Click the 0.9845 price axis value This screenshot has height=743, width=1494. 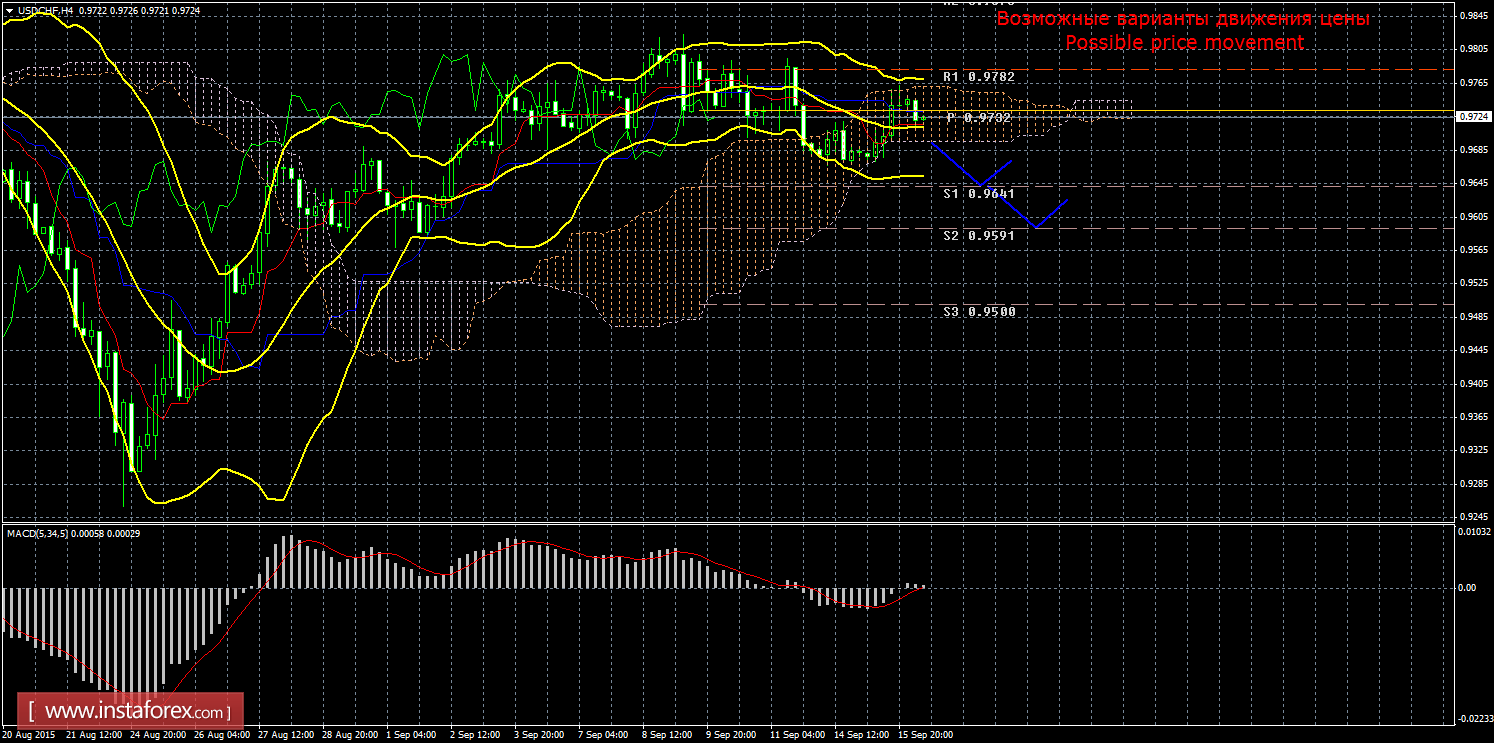1472,15
